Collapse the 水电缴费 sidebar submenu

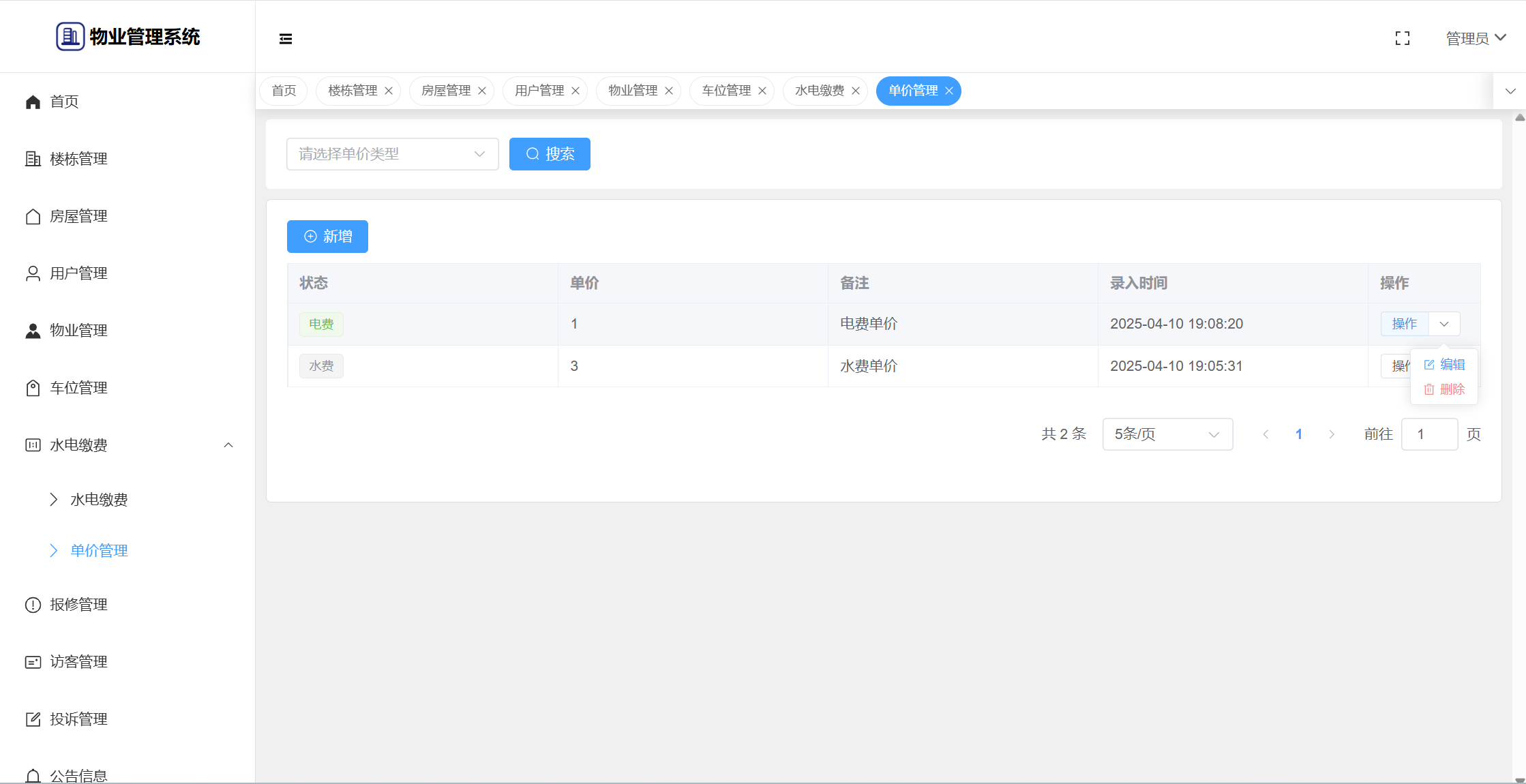pos(228,445)
